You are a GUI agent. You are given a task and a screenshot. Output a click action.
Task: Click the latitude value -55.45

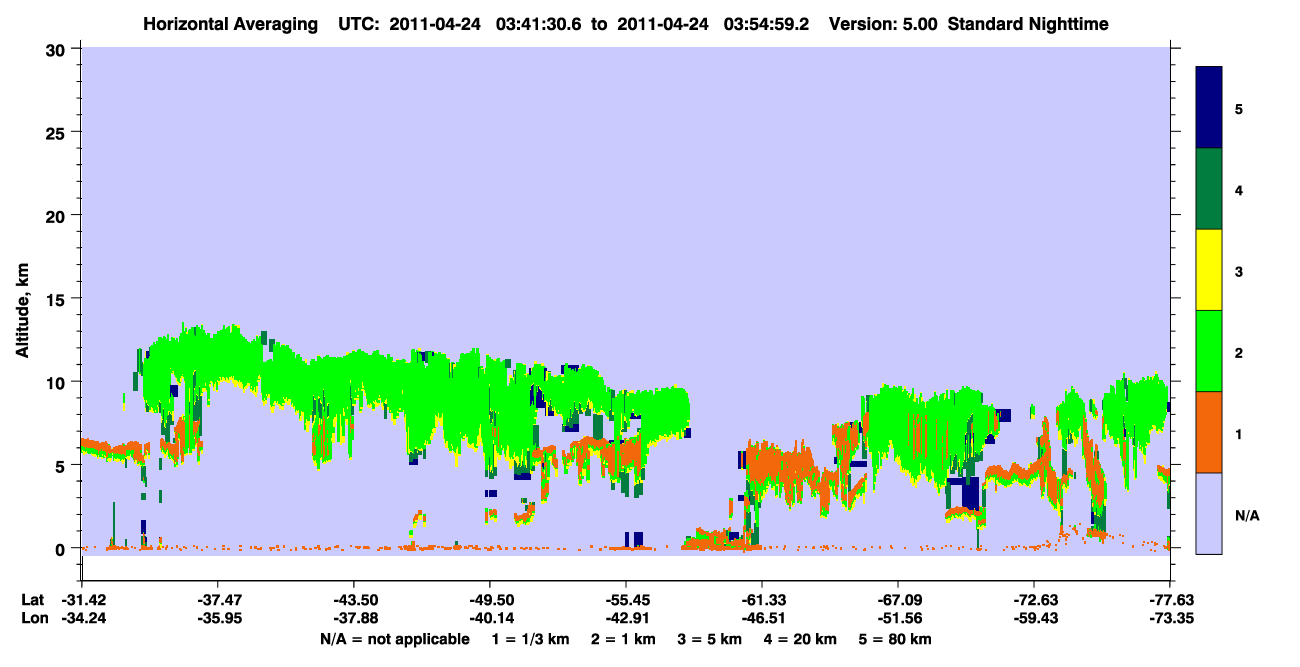click(x=626, y=600)
